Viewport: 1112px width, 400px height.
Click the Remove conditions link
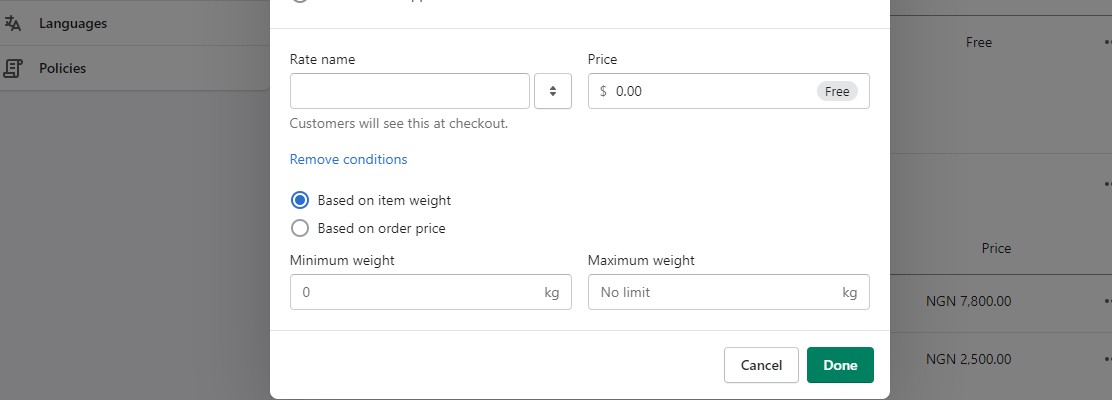[x=348, y=159]
